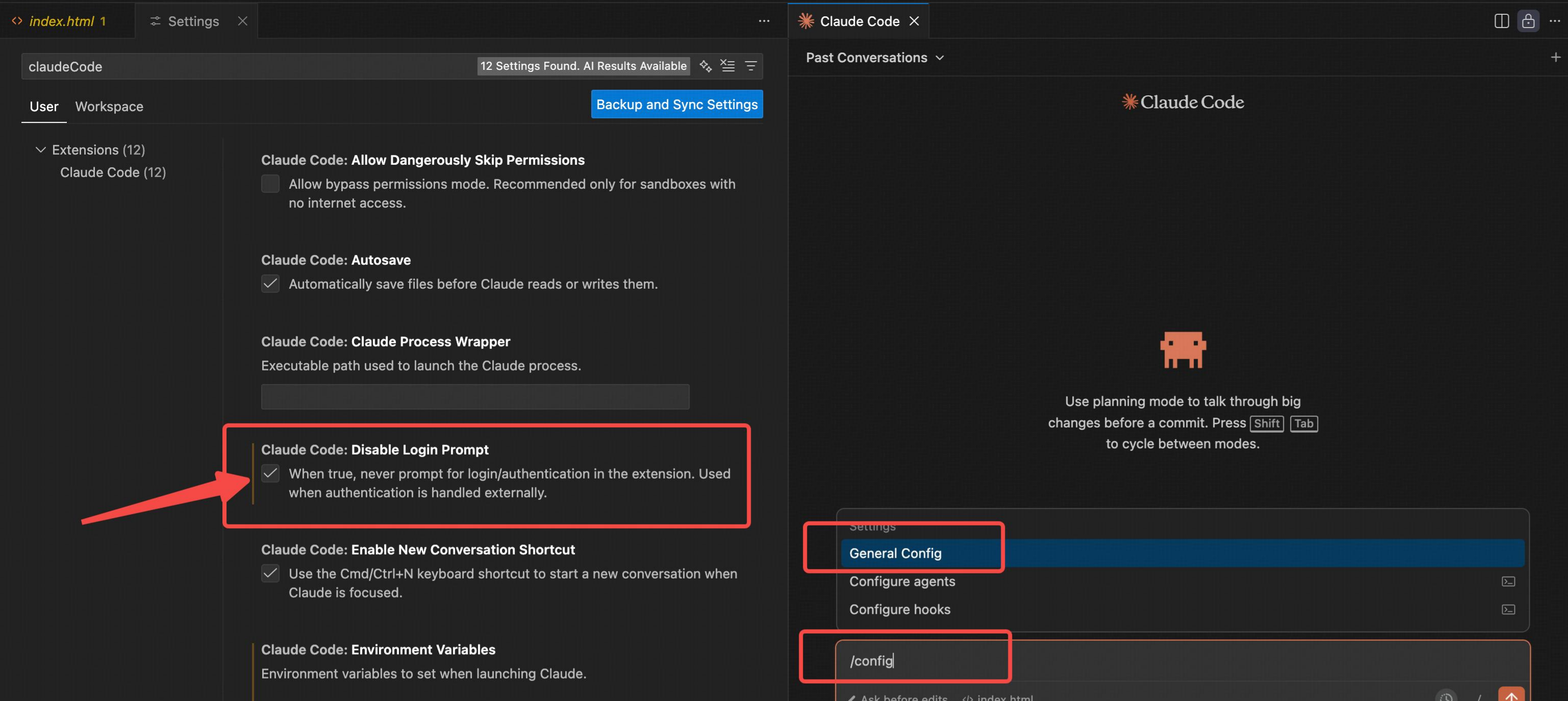The width and height of the screenshot is (1568, 701).
Task: Click the terminal icon beside Configure hooks
Action: (x=1508, y=610)
